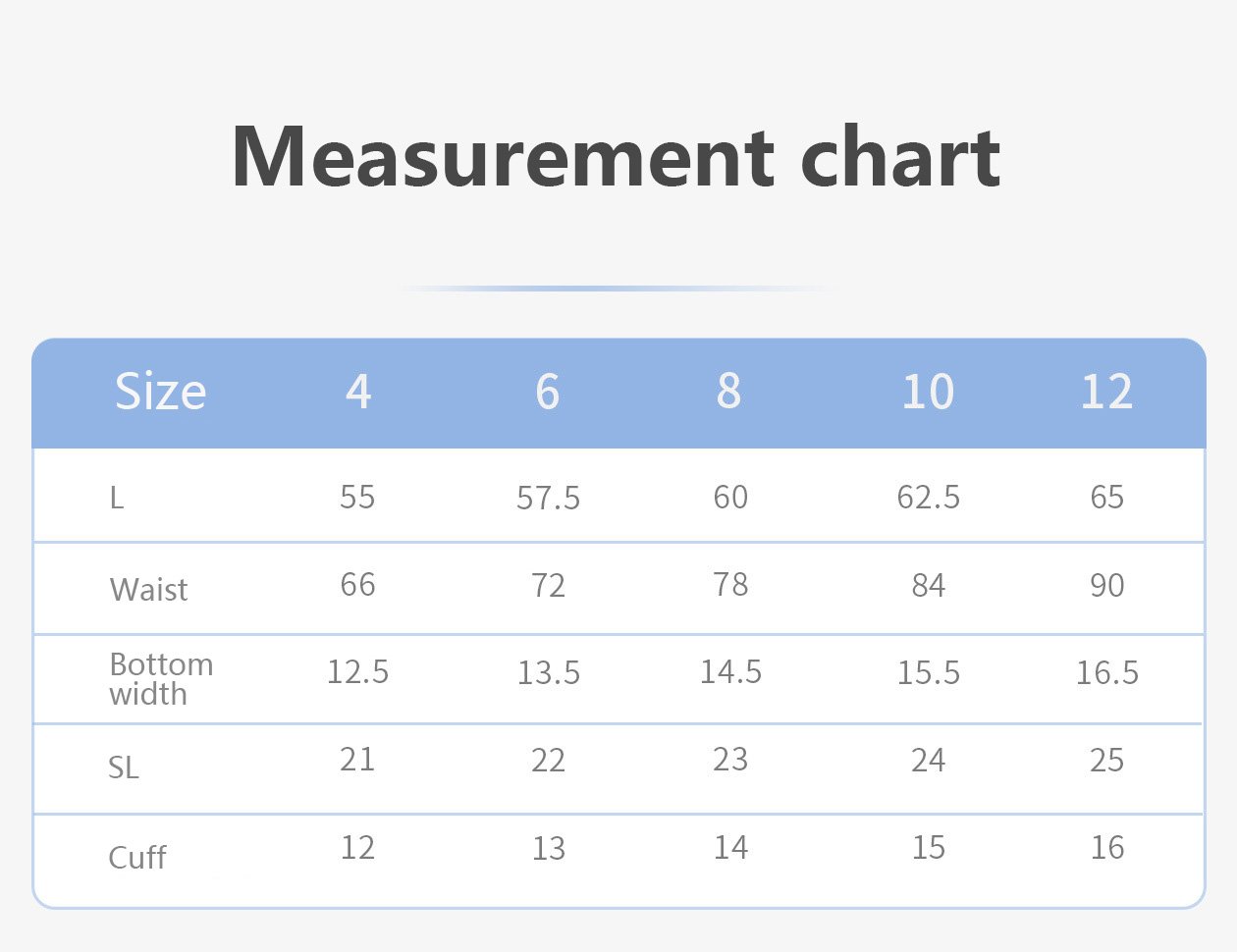Select the waist value 78
The image size is (1237, 952).
click(x=730, y=585)
